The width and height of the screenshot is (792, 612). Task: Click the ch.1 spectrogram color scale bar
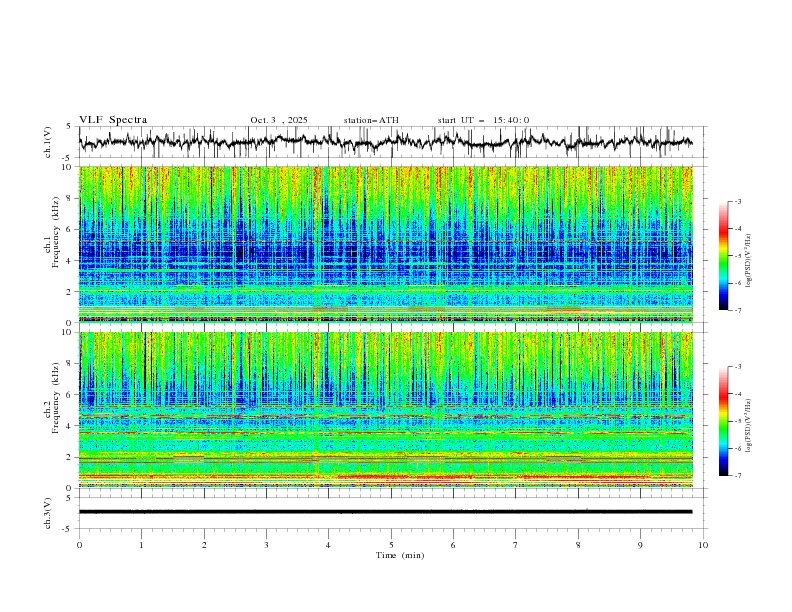[723, 256]
